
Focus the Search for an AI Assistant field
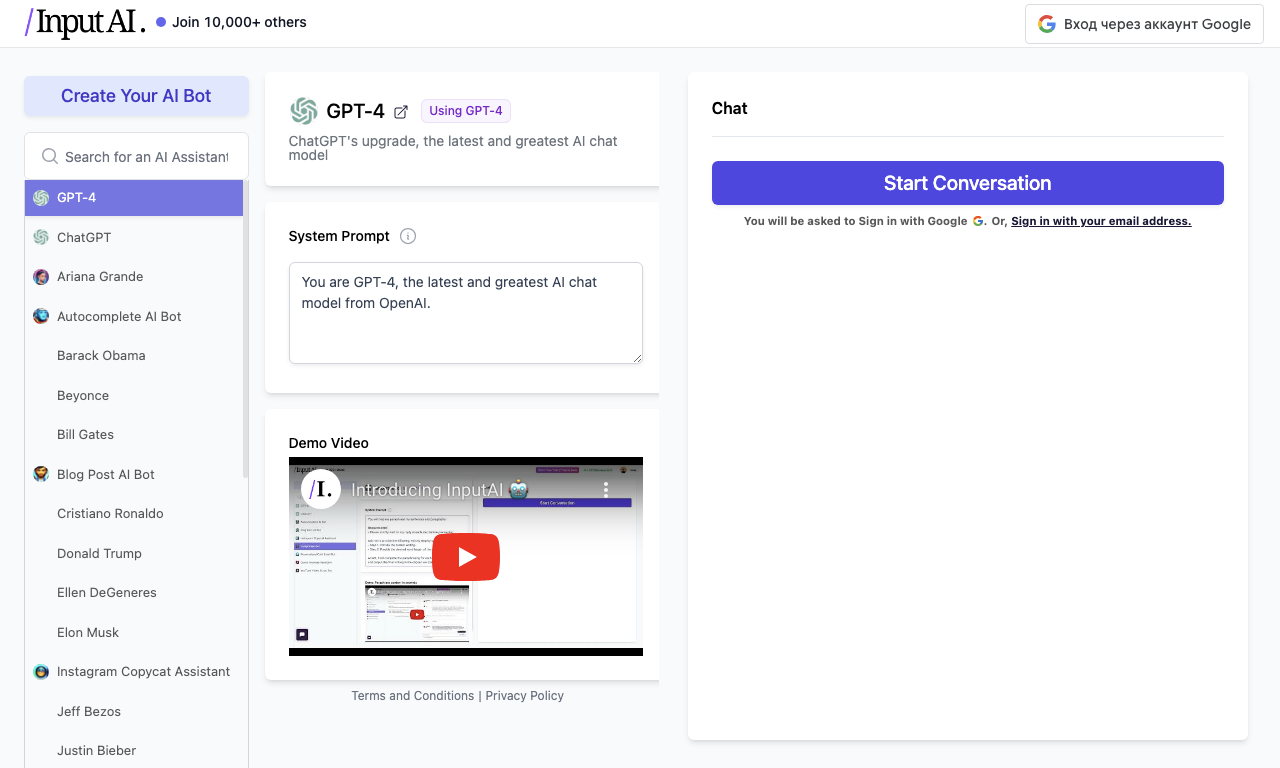(137, 157)
